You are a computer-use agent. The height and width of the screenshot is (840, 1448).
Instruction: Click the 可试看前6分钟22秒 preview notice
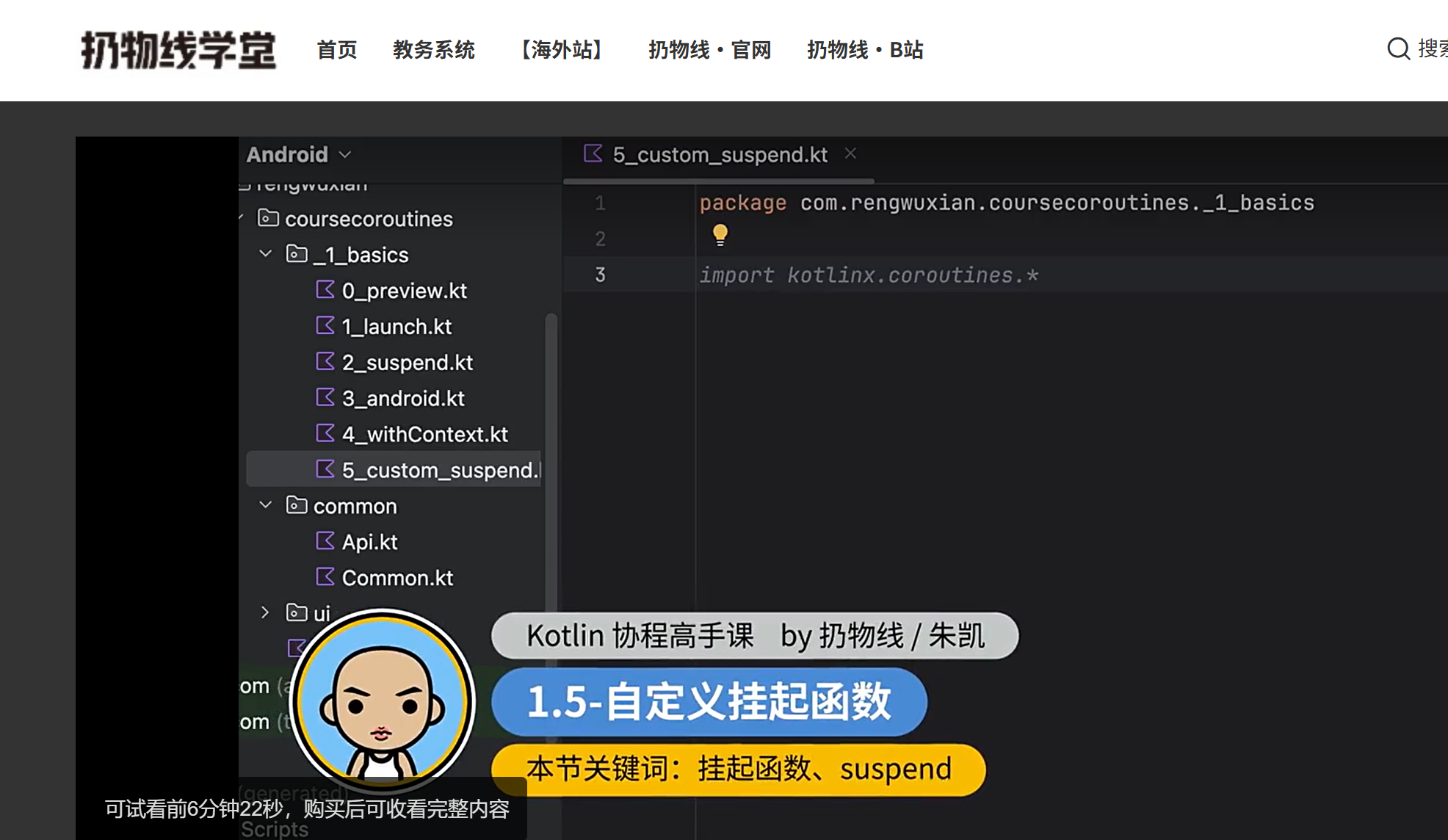point(307,809)
